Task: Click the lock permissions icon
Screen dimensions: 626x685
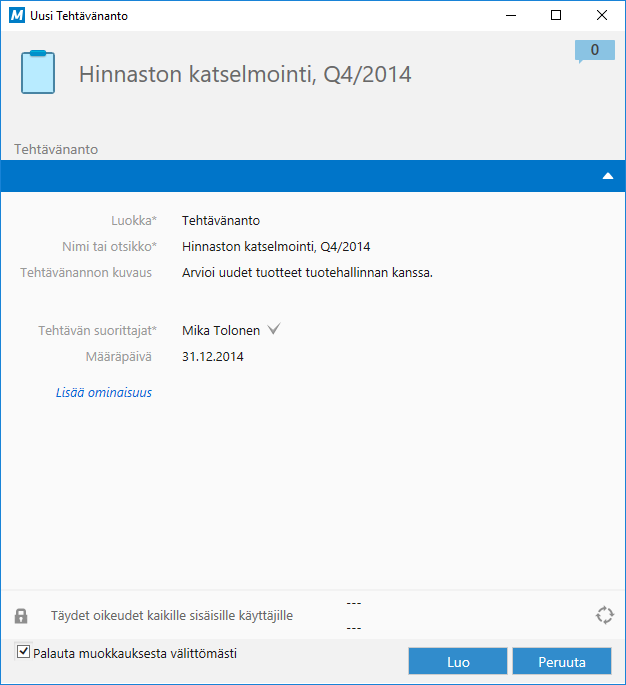Action: pyautogui.click(x=21, y=615)
